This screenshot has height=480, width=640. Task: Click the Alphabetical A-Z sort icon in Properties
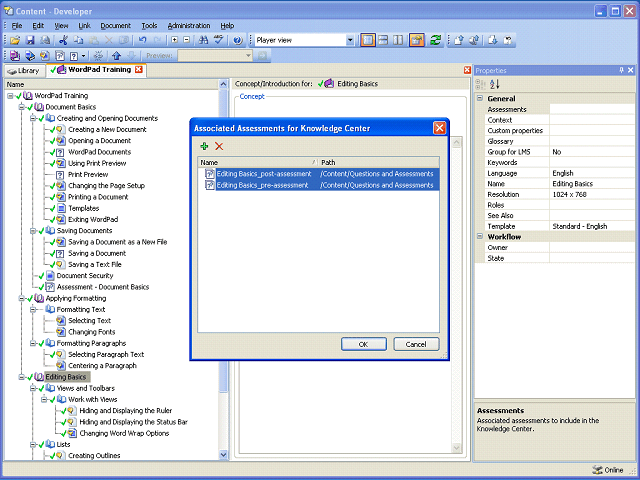495,84
